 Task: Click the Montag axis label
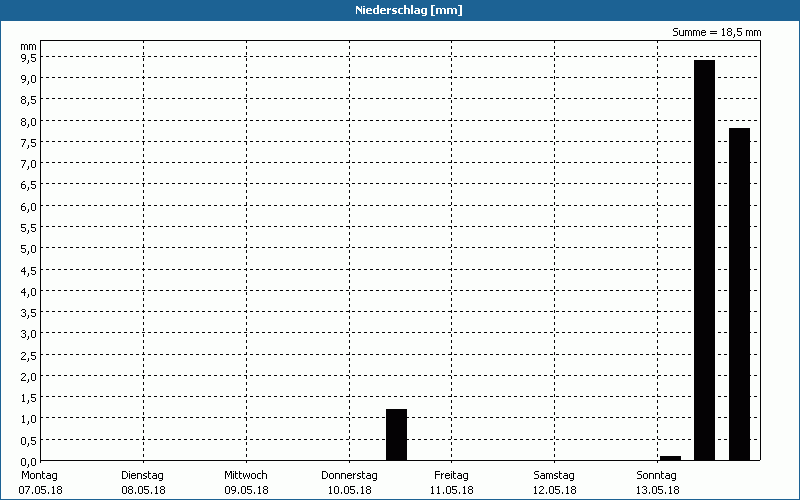(x=39, y=475)
